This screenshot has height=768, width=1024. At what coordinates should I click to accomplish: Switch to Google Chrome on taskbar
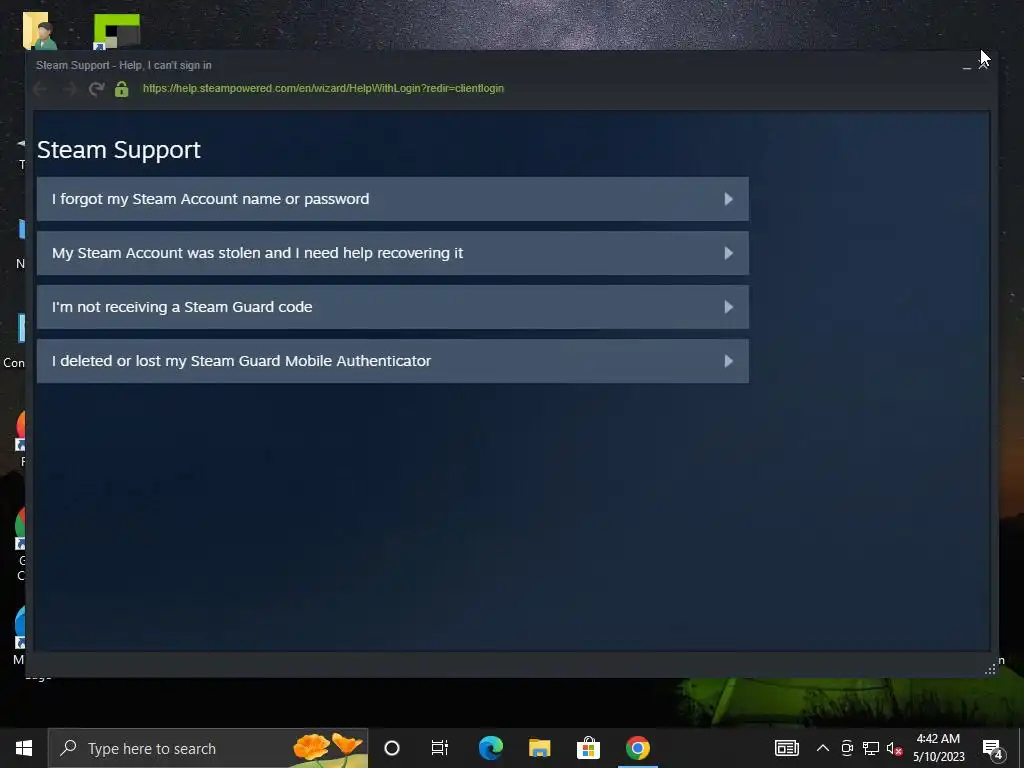pos(638,748)
